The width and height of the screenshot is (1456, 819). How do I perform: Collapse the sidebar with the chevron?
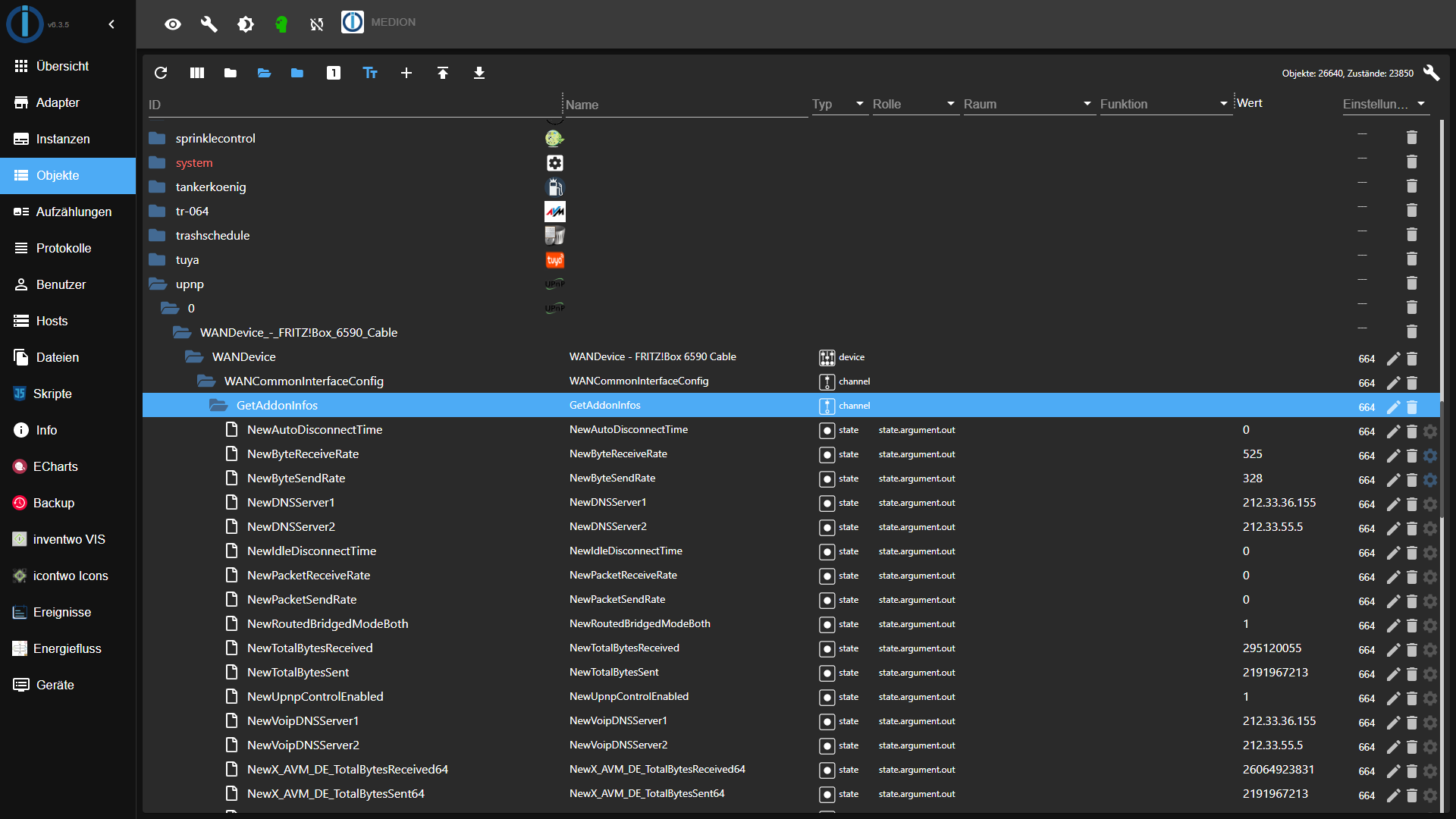(x=111, y=24)
